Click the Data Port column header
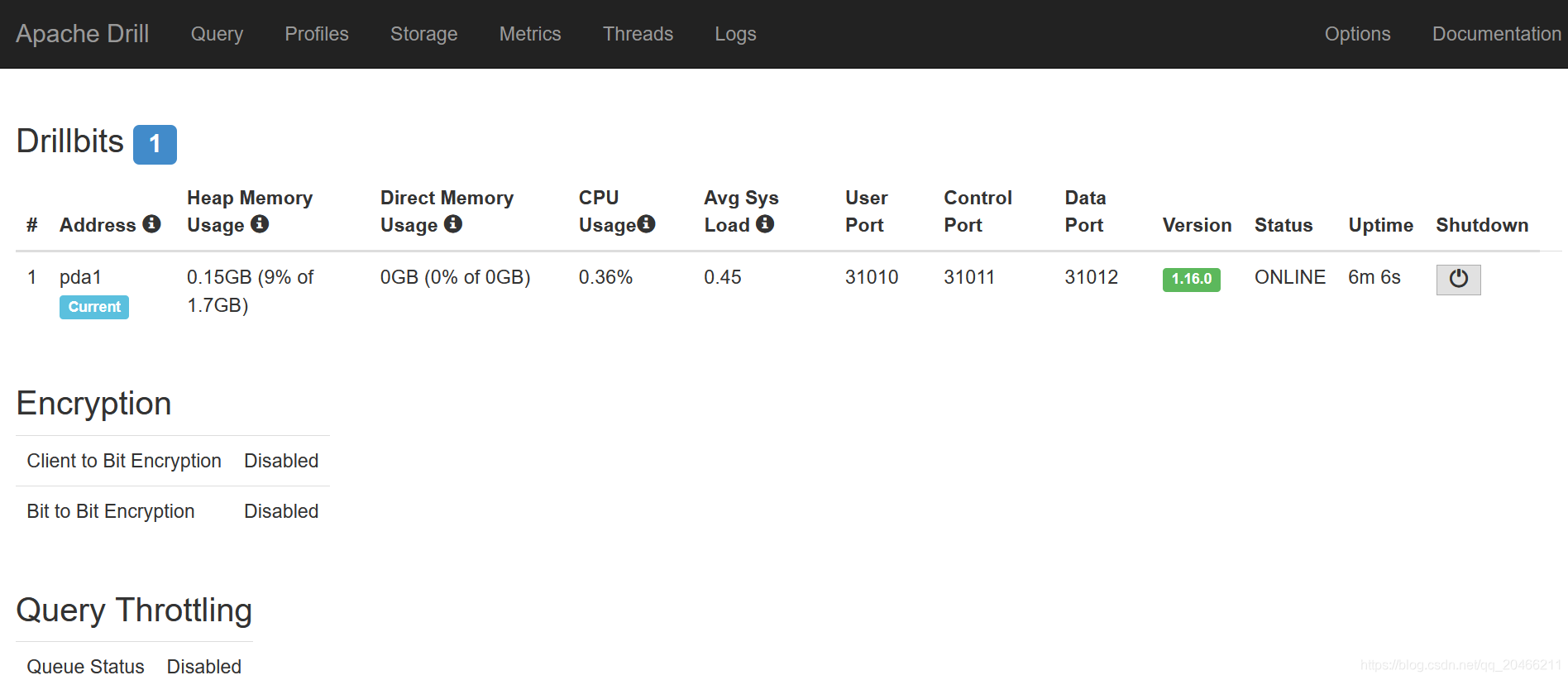This screenshot has width=1568, height=680. click(1085, 211)
